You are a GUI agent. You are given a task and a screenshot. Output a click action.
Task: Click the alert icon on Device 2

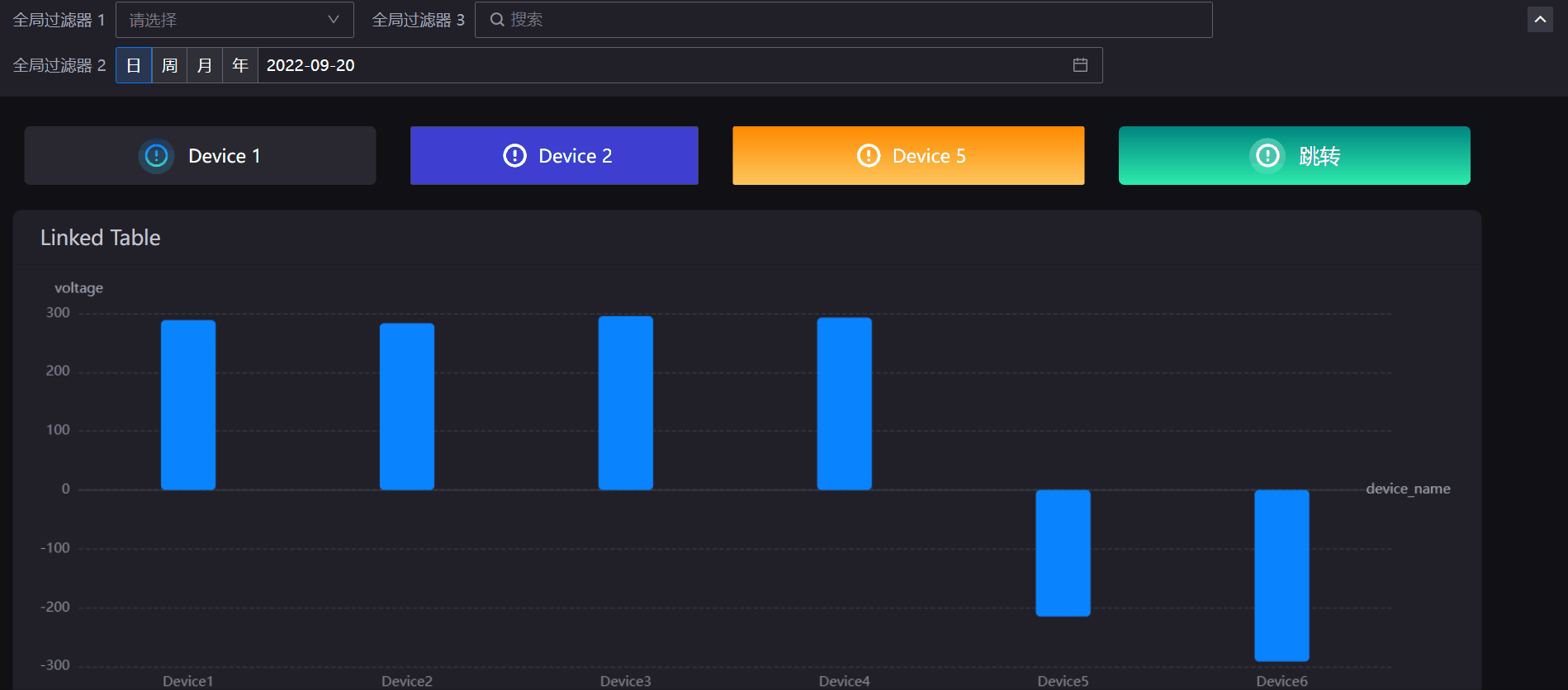click(x=514, y=156)
